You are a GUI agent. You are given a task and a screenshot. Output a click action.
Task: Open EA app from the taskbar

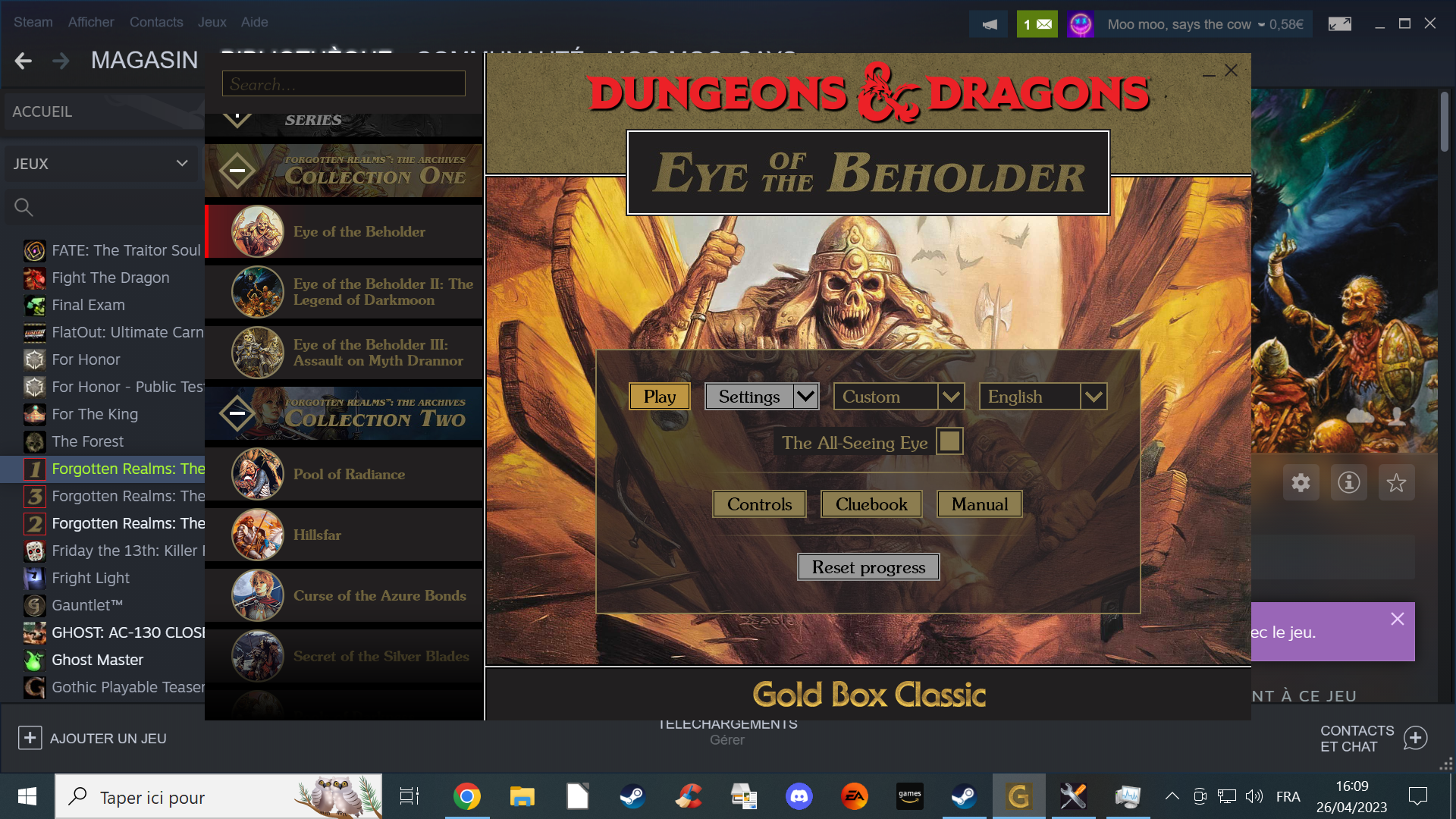tap(854, 796)
